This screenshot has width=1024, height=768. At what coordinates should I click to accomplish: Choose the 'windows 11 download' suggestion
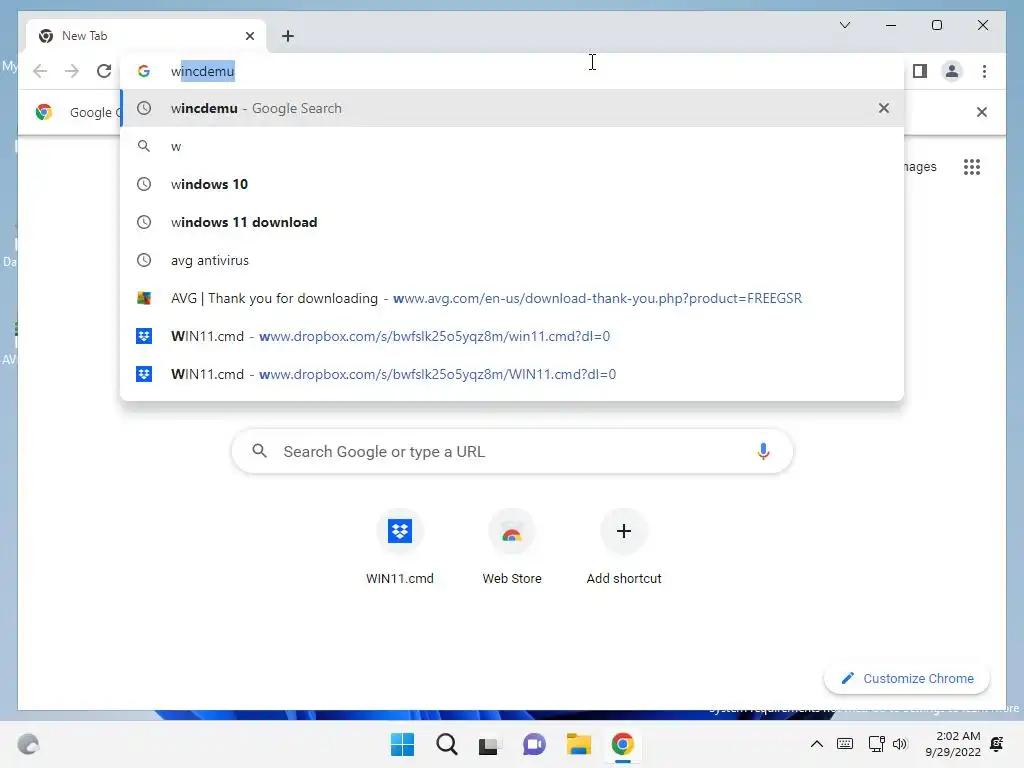[512, 222]
